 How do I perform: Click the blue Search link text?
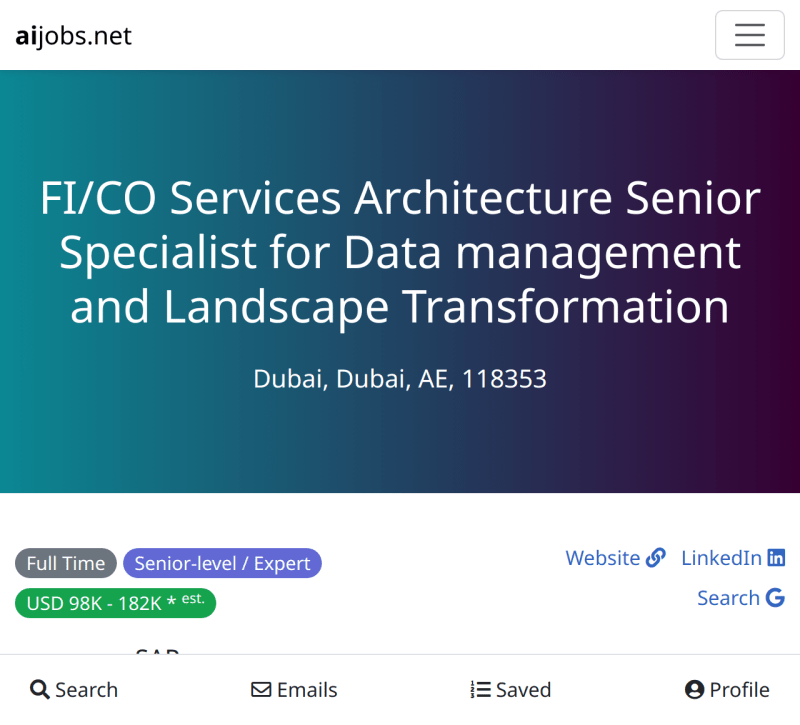tap(728, 597)
